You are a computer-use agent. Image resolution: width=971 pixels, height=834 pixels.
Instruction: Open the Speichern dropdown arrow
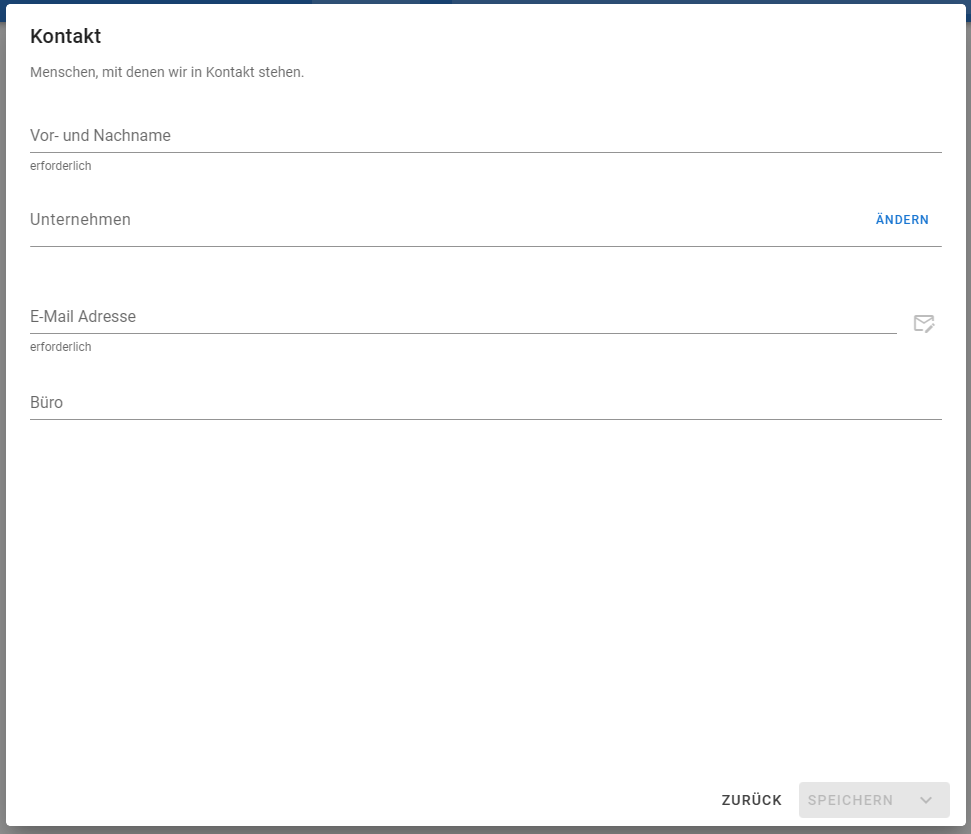click(x=926, y=800)
